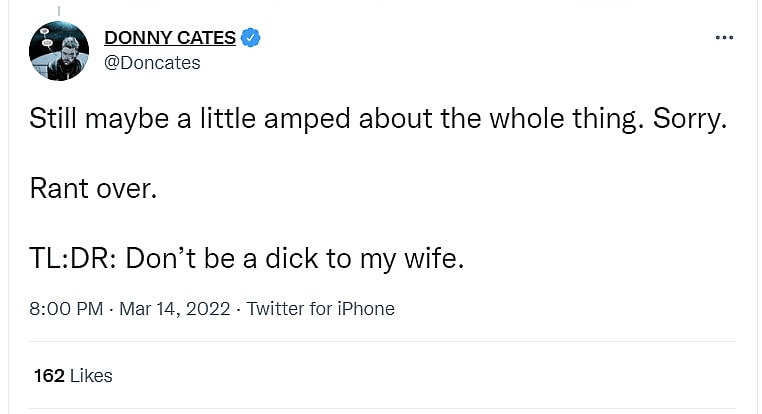The height and width of the screenshot is (414, 762).
Task: Click the word Likes below the tweet
Action: click(91, 376)
